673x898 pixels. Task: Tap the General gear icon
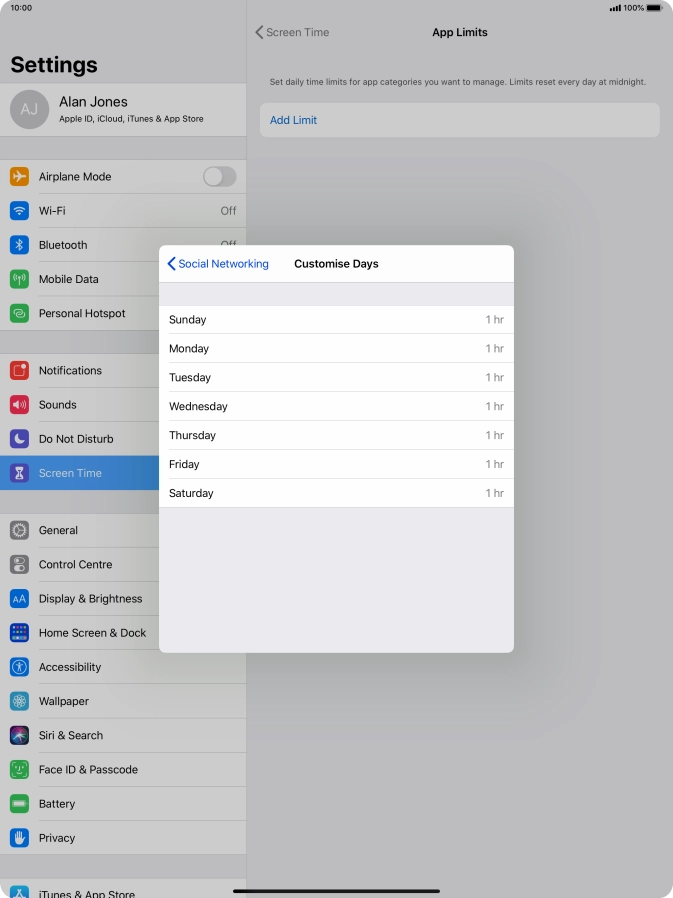[19, 531]
